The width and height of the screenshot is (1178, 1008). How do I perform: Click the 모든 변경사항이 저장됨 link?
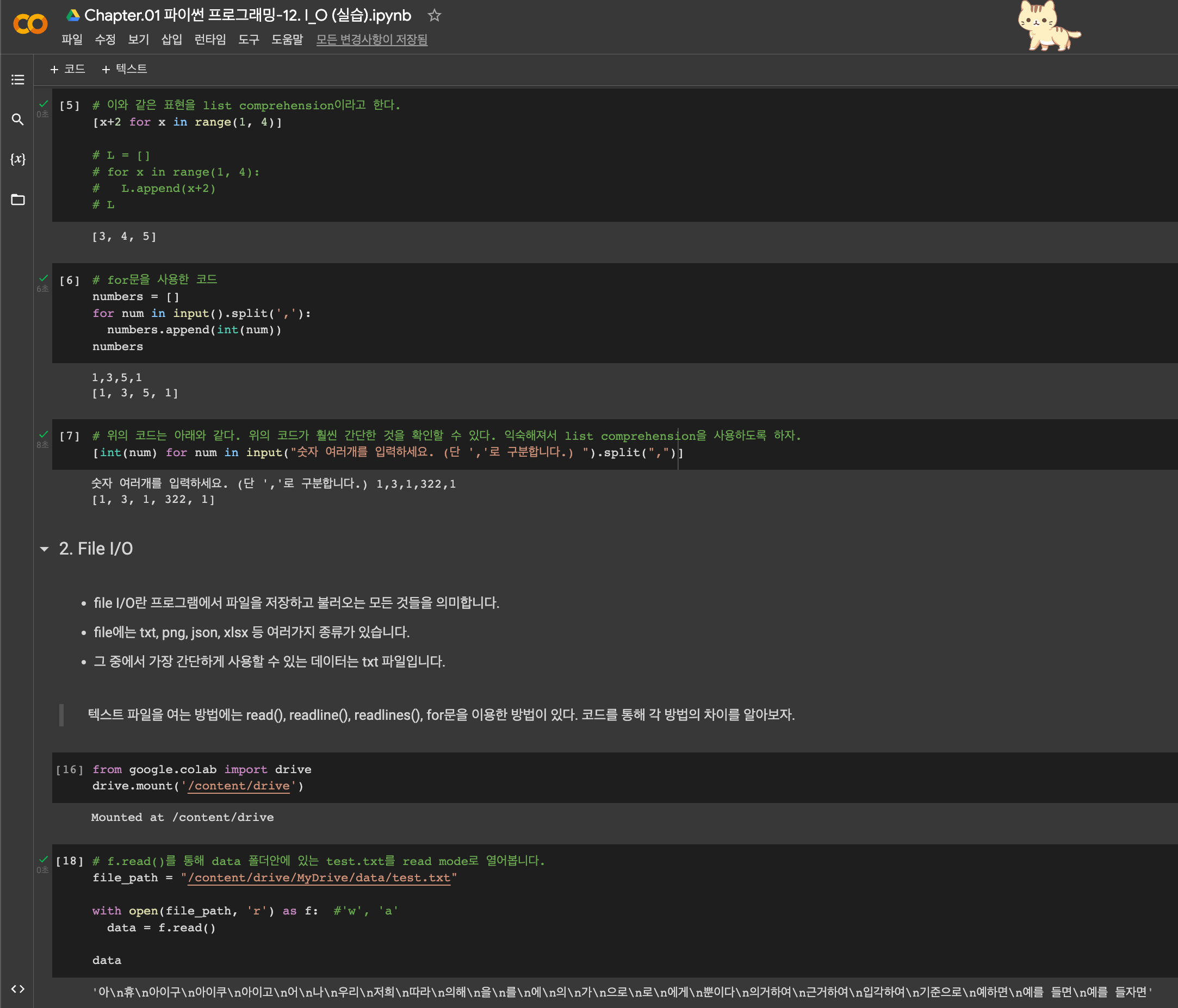point(372,40)
